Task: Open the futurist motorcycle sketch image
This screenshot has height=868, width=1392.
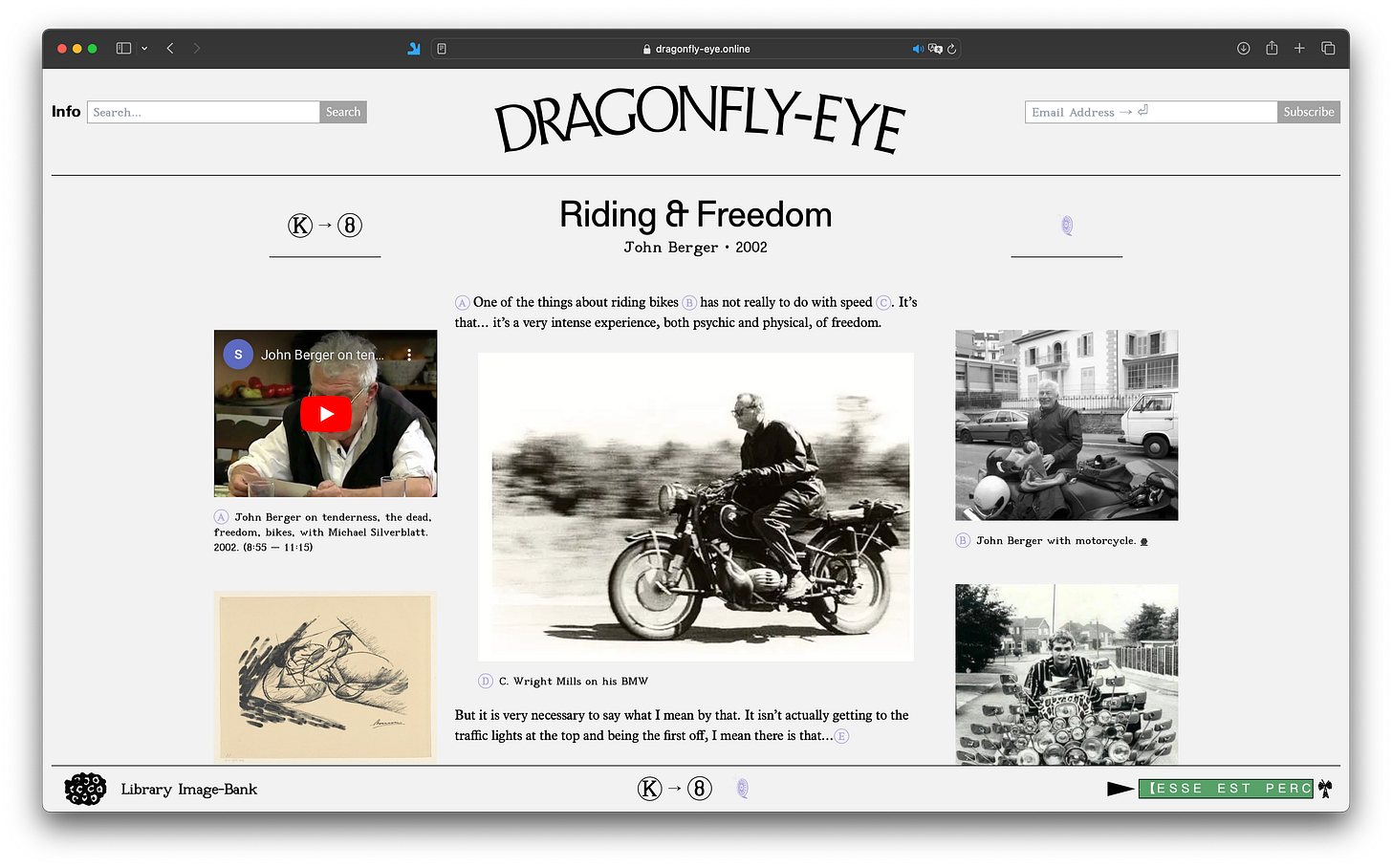Action: 325,677
